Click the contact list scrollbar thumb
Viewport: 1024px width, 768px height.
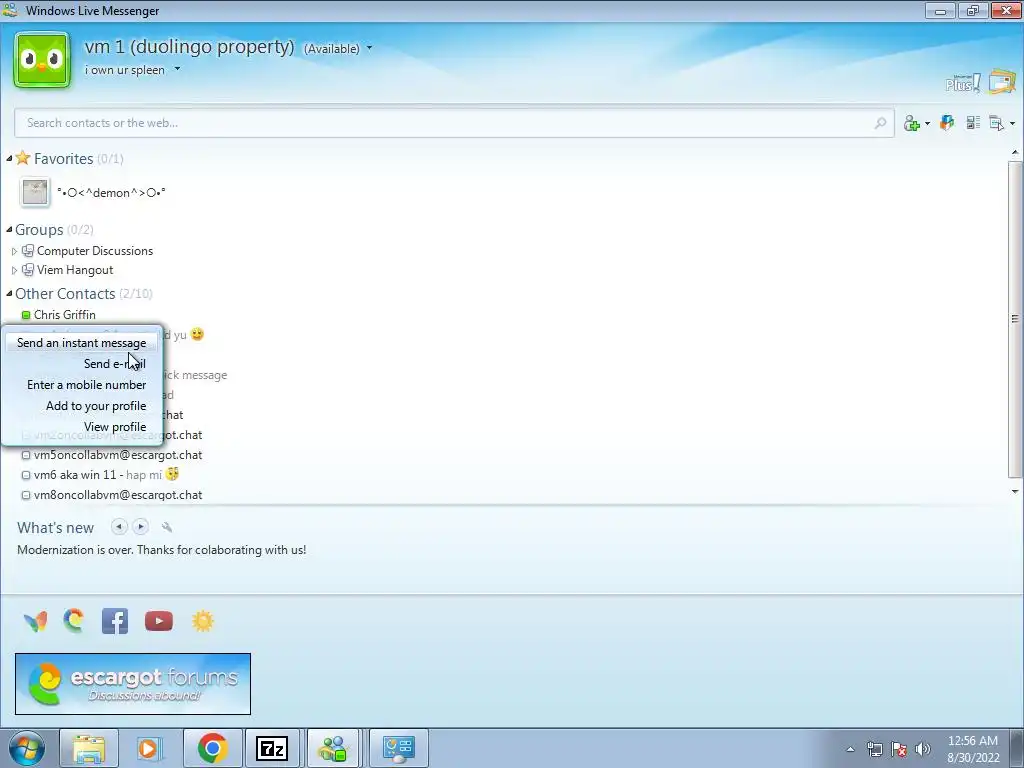point(1015,319)
